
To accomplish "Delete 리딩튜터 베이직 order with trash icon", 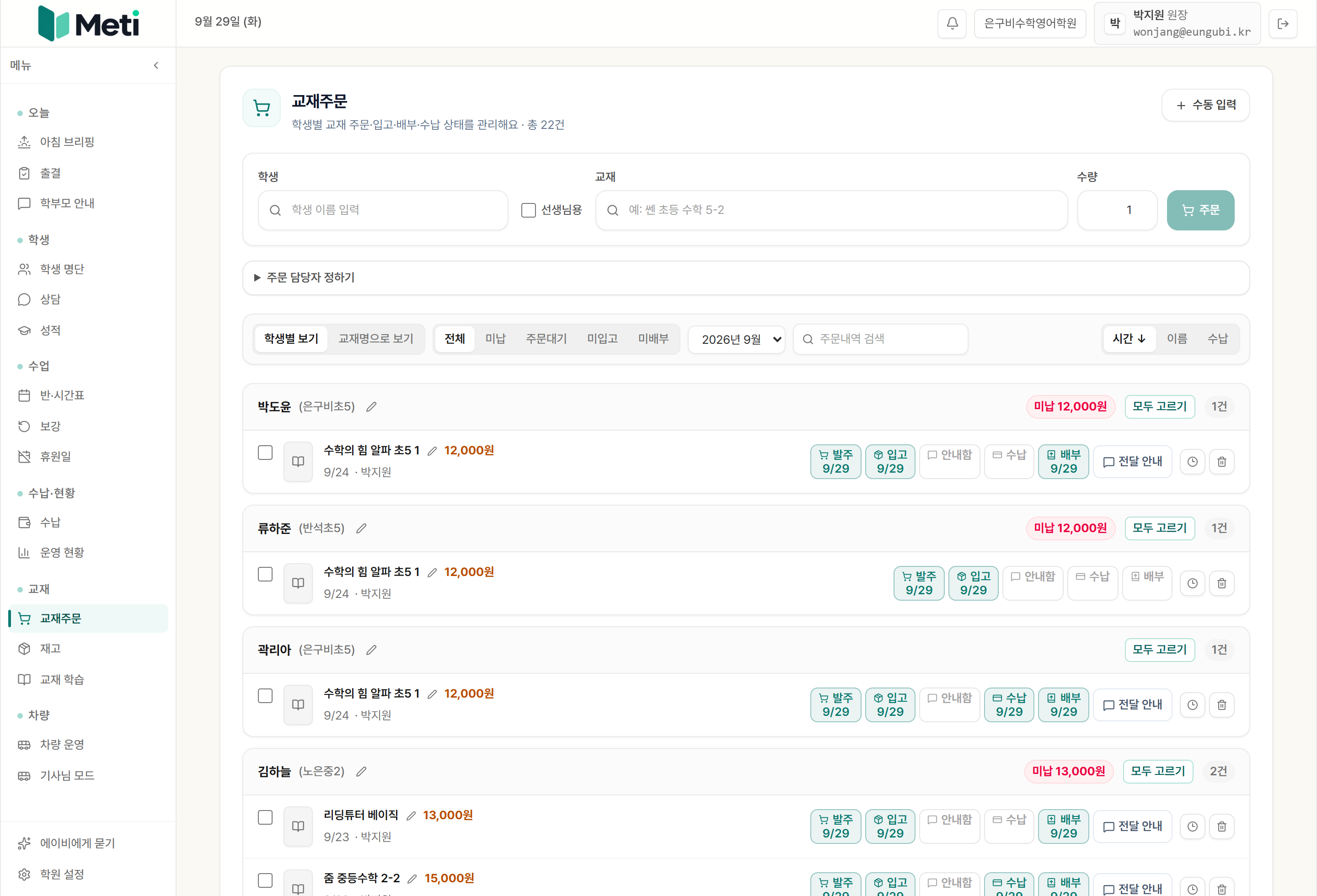I will click(1222, 827).
